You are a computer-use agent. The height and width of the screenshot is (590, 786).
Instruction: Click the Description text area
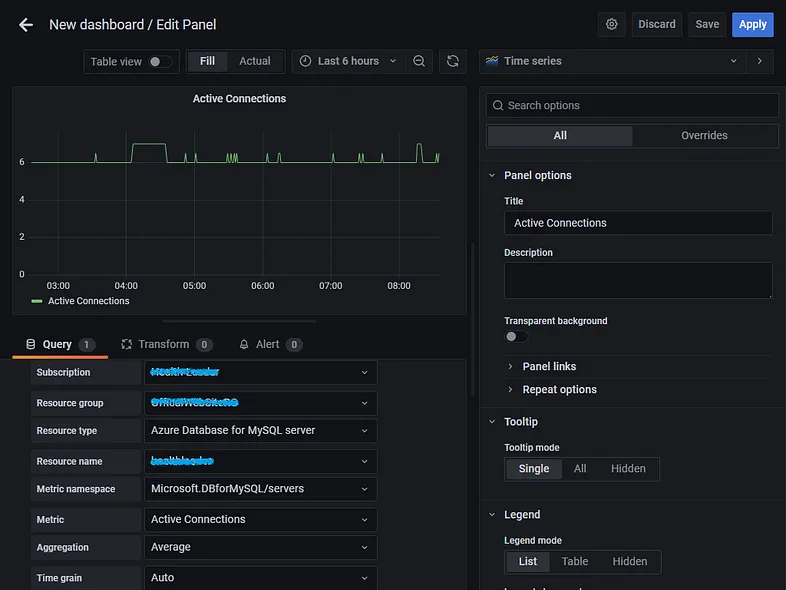click(638, 281)
